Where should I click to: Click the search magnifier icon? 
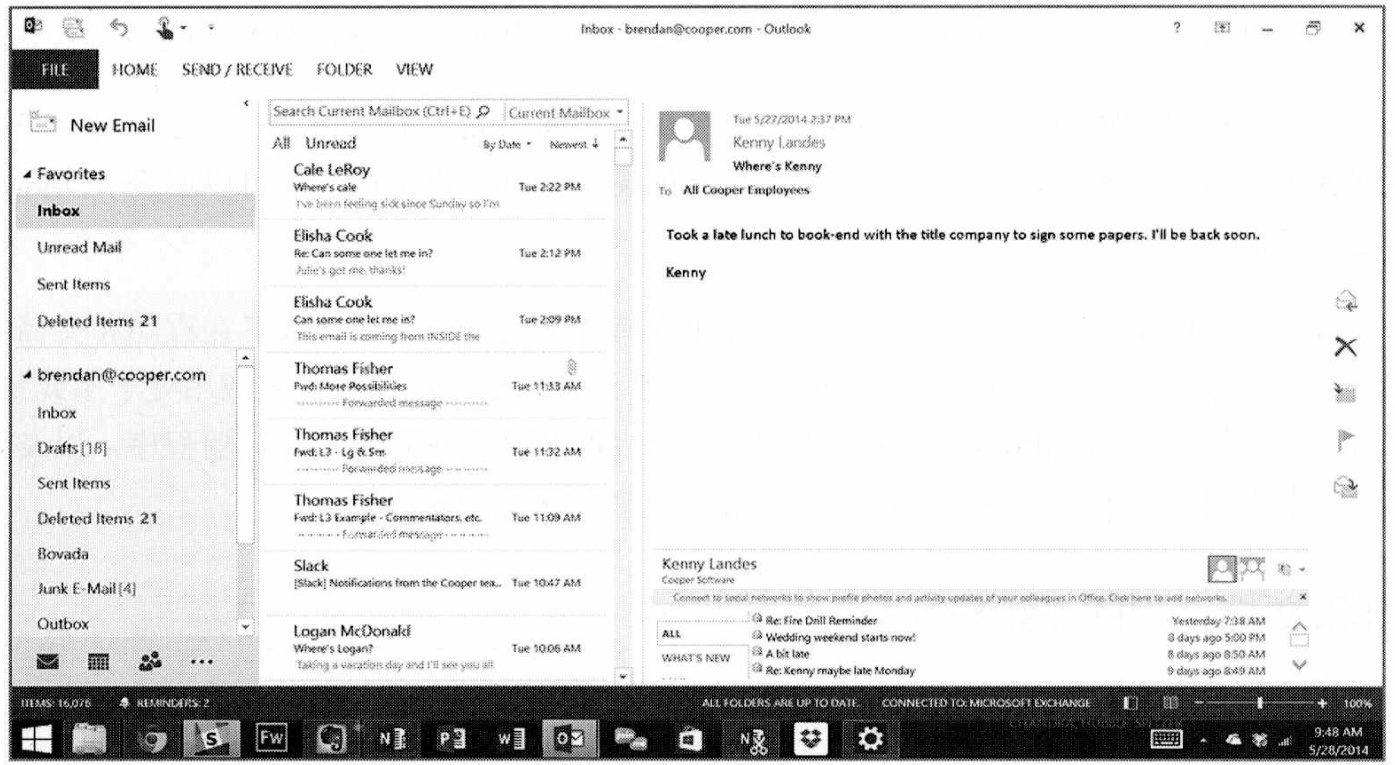482,111
